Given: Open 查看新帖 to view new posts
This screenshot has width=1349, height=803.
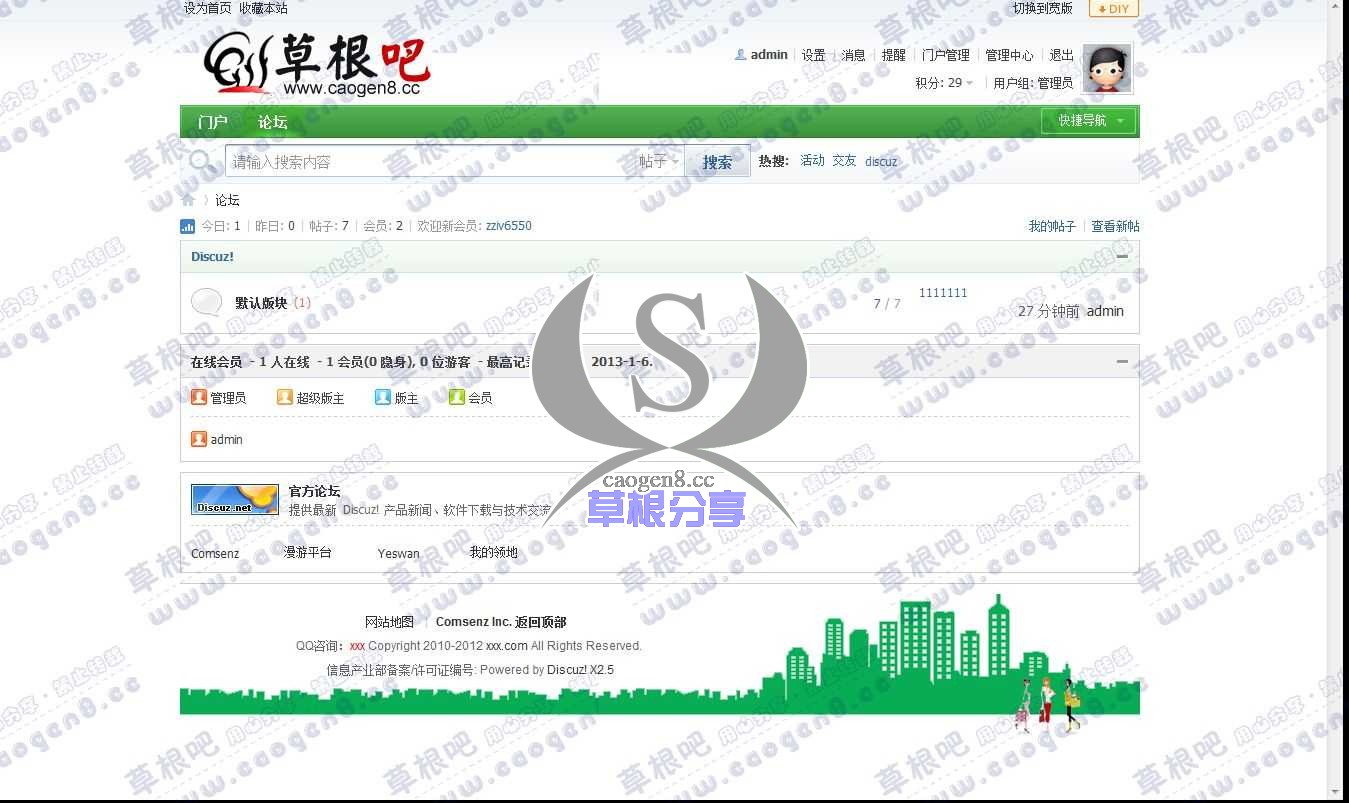Looking at the screenshot, I should coord(1115,226).
